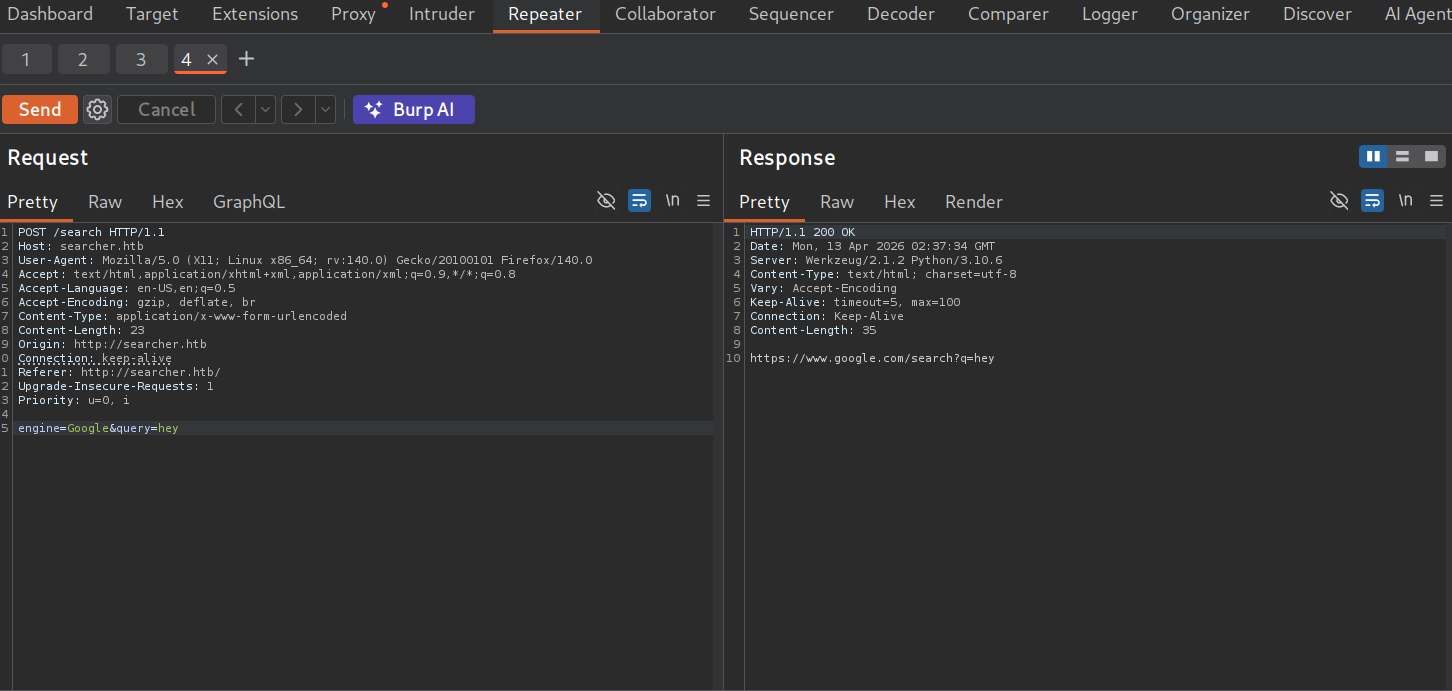Add a new Repeater tab

pos(247,59)
